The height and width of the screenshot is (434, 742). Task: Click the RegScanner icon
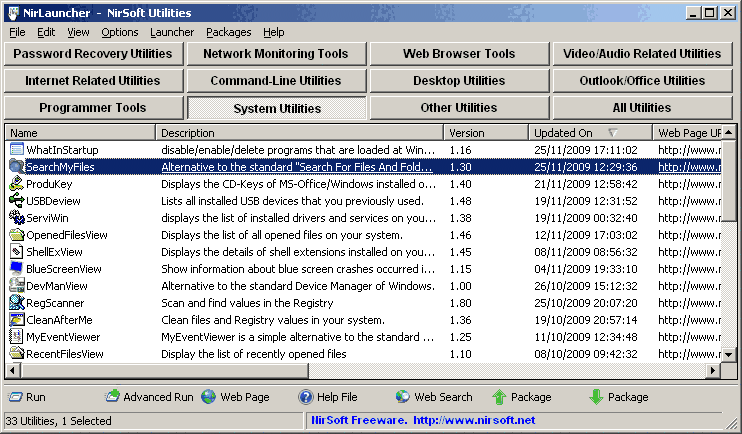tap(17, 303)
